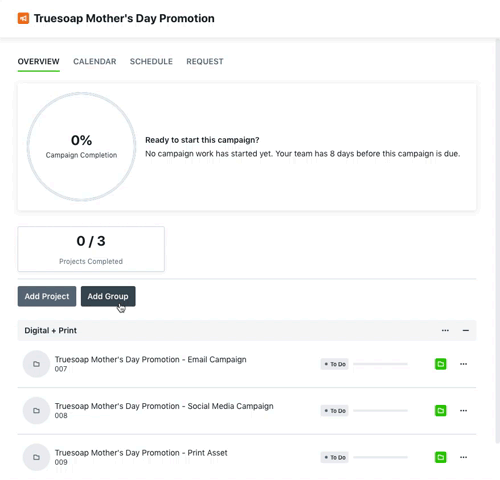The height and width of the screenshot is (480, 500).
Task: Open the green folder icon for Email Campaign
Action: (440, 364)
